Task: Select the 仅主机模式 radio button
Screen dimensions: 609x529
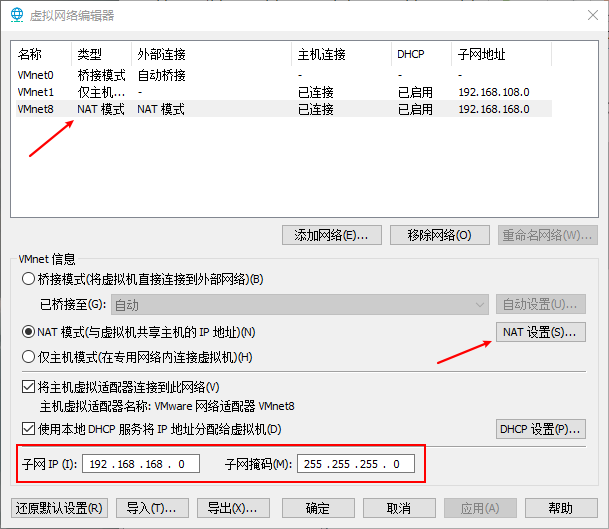Action: [x=28, y=357]
